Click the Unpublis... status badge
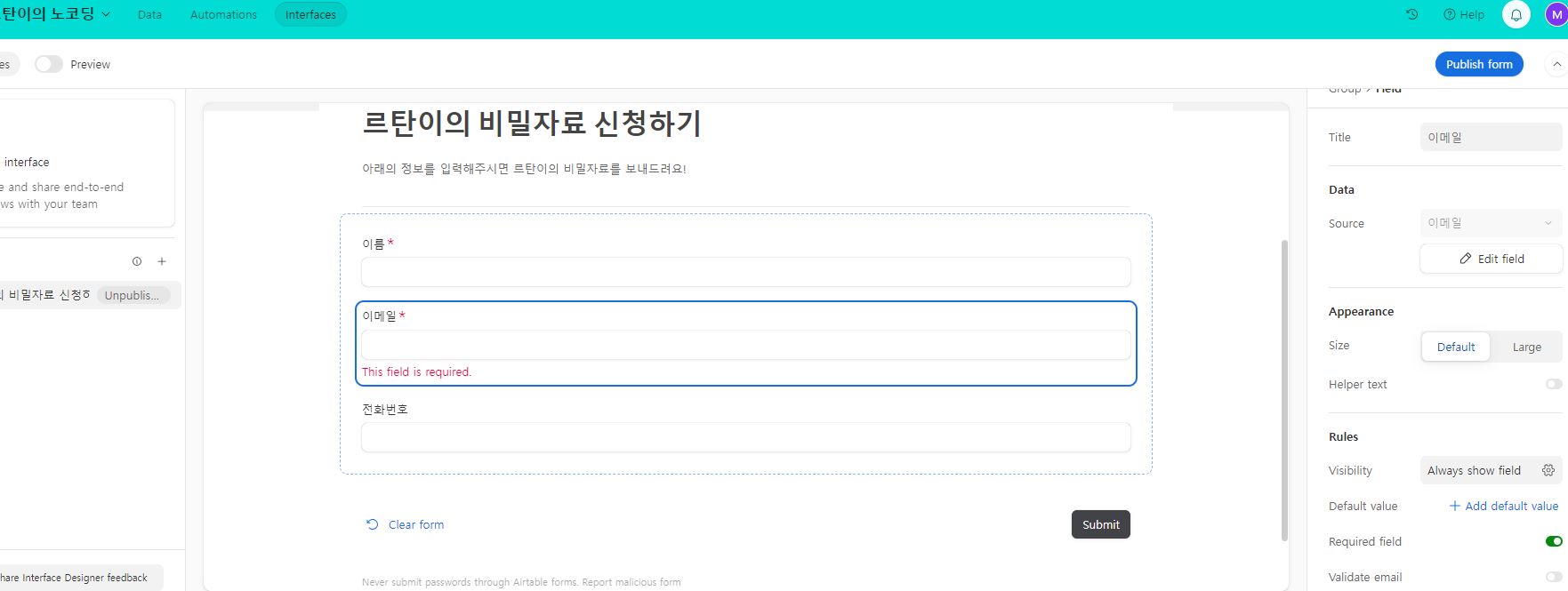 (x=133, y=295)
